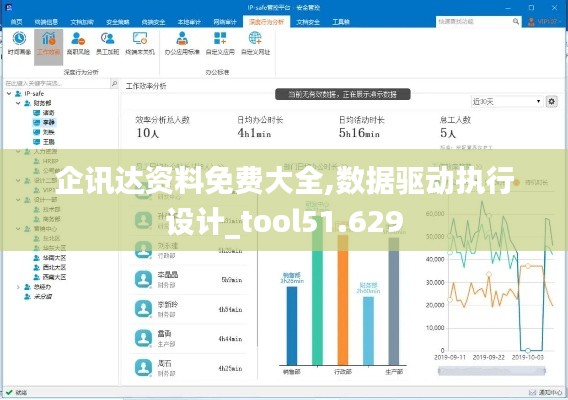
Task: Collapse the 设计一部 tree node
Action: click(18, 200)
